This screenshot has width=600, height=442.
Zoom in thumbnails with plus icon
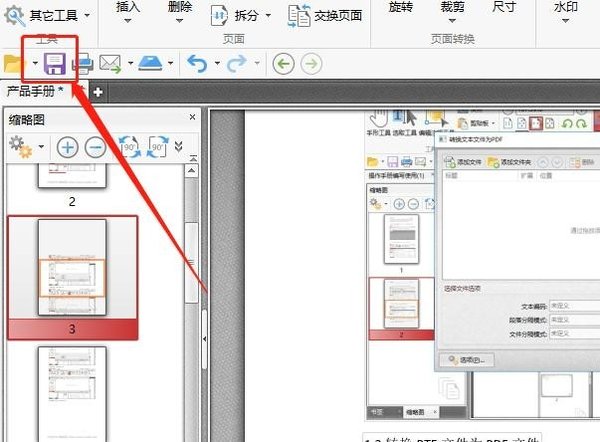pos(68,147)
